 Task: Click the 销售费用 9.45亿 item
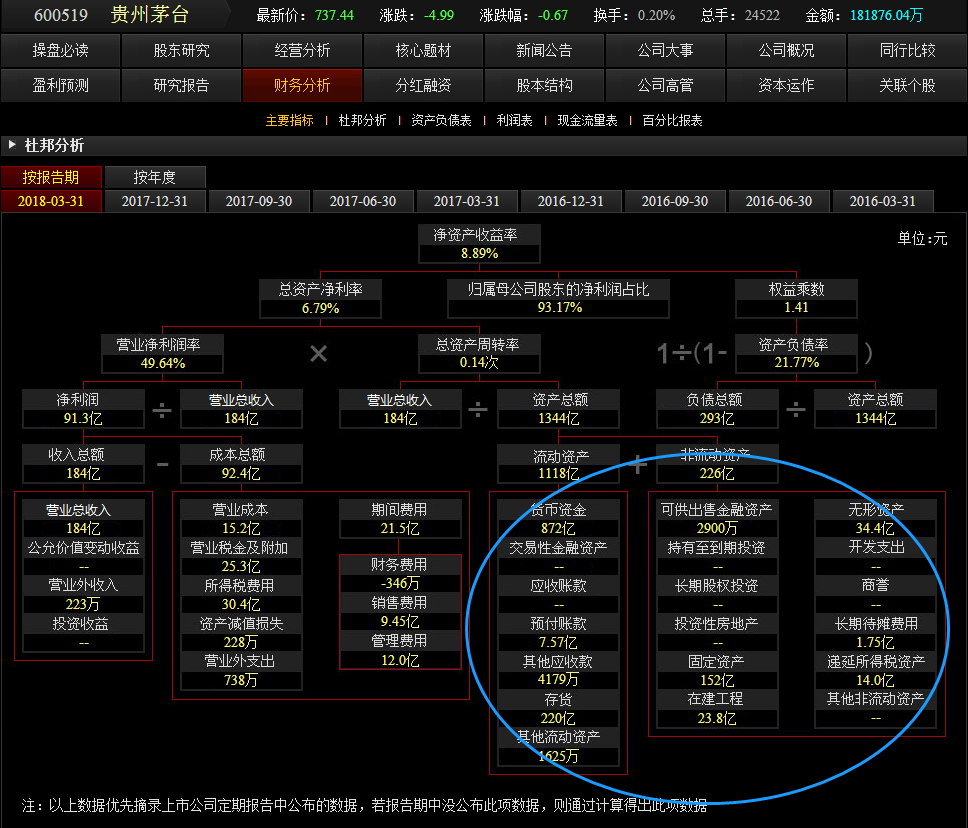(400, 612)
